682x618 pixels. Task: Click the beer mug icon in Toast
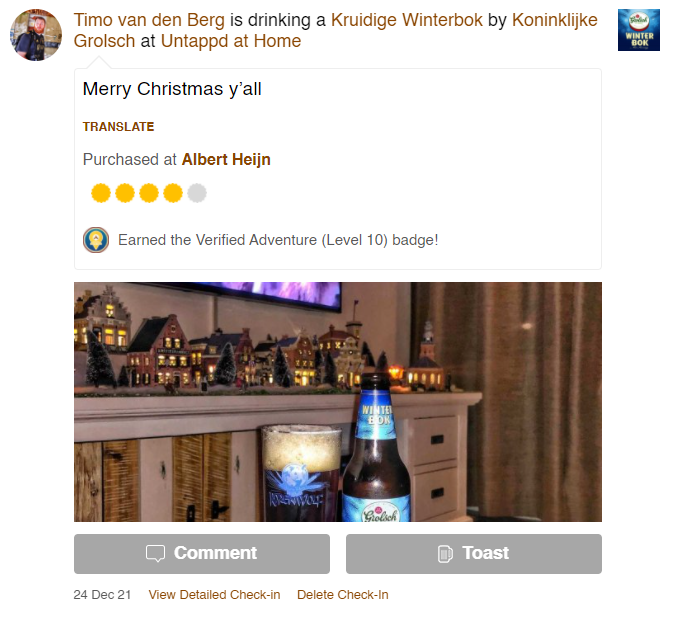[445, 554]
